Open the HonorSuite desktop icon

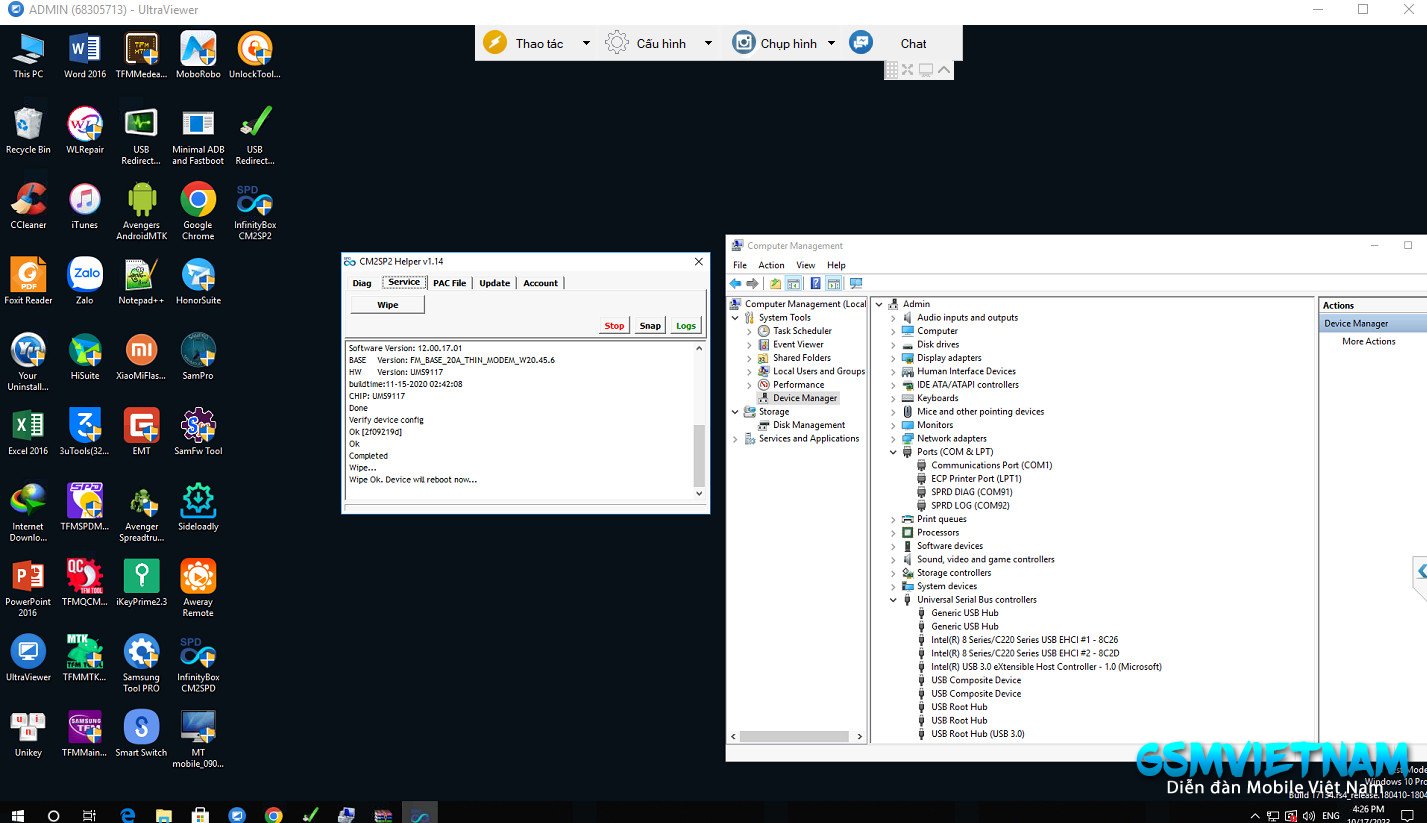tap(198, 281)
